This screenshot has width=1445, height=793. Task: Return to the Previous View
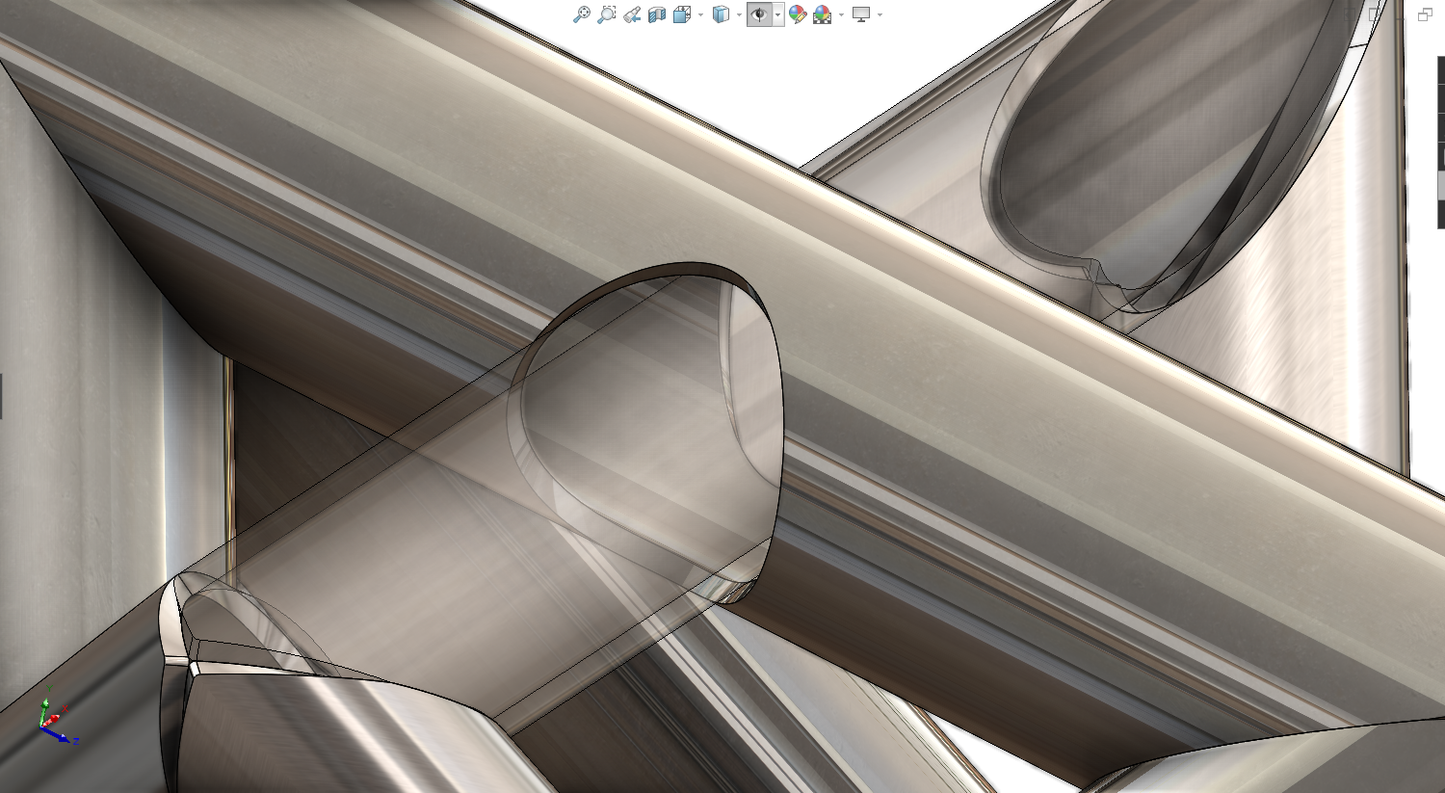[631, 14]
